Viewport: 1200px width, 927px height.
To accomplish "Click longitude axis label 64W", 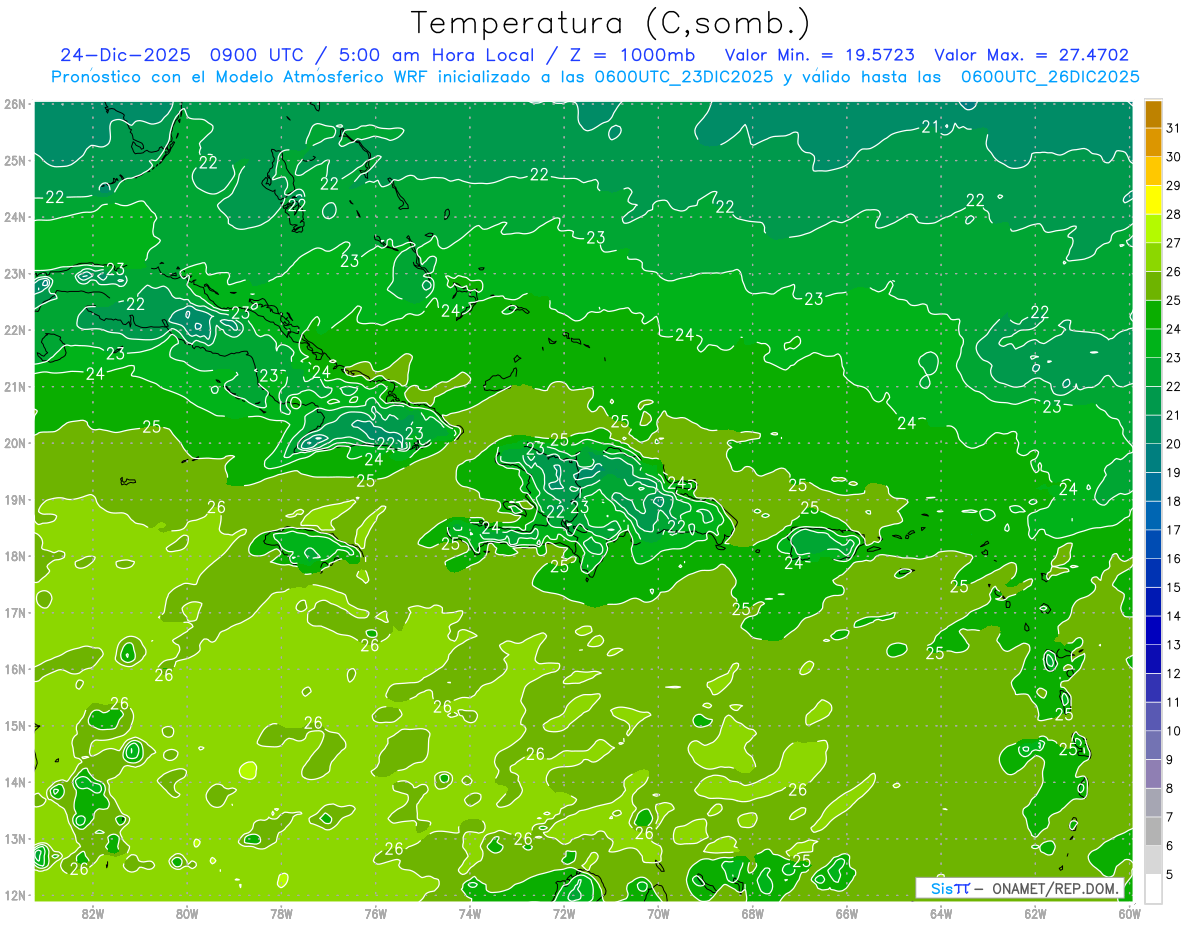I will coord(941,913).
